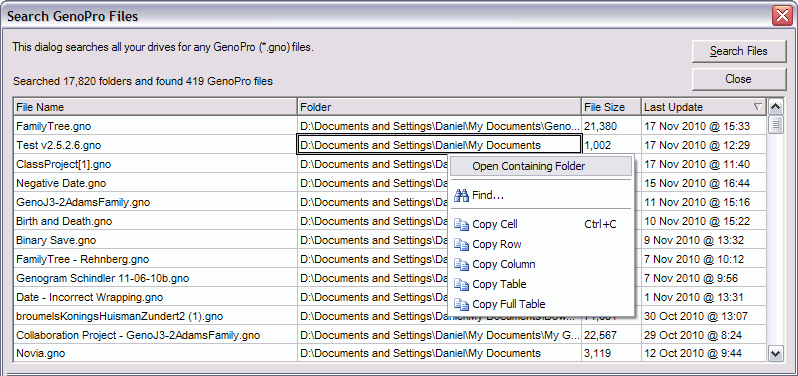Select Binary Save.gno file name
Image resolution: width=798 pixels, height=376 pixels.
click(56, 240)
